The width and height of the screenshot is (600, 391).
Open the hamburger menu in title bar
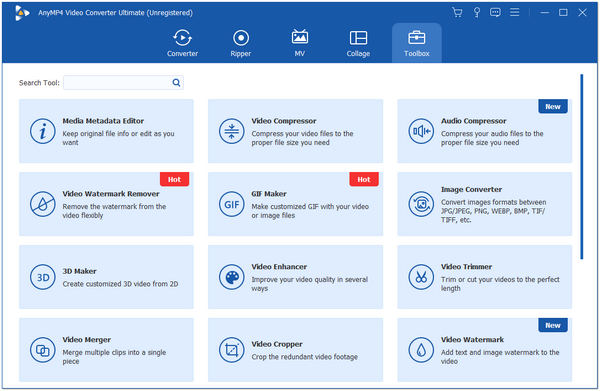click(x=515, y=13)
